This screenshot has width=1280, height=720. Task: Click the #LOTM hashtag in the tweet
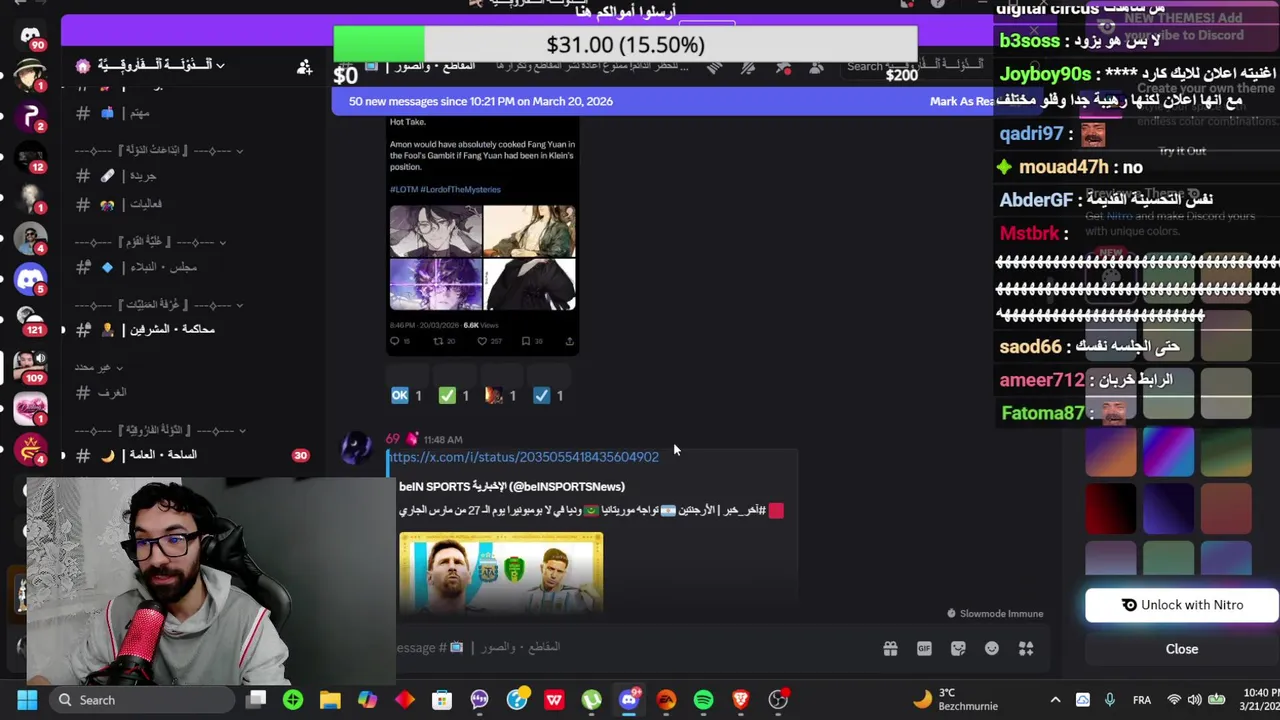click(x=404, y=189)
